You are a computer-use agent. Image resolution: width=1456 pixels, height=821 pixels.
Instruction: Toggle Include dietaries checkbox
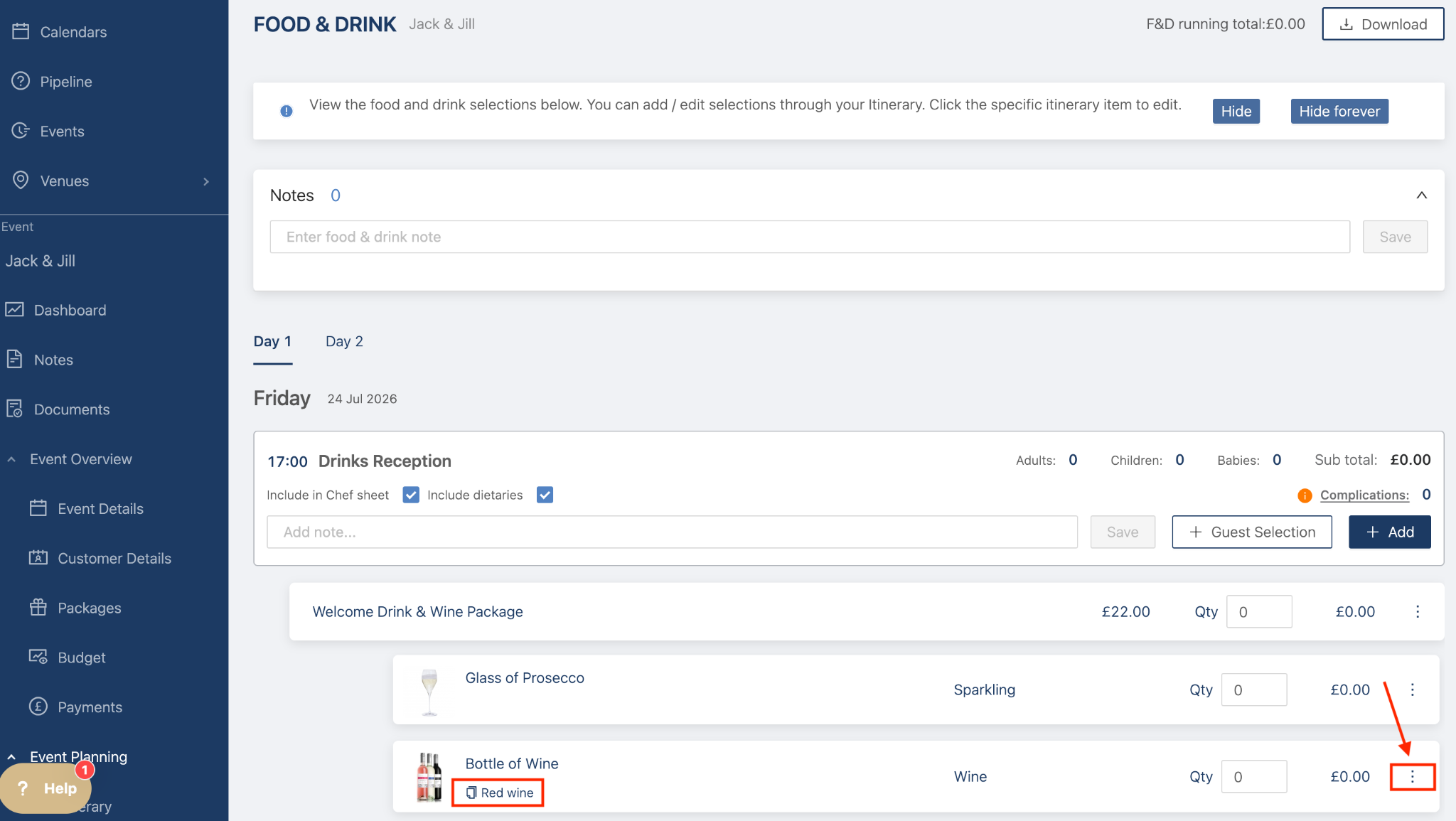pyautogui.click(x=545, y=495)
